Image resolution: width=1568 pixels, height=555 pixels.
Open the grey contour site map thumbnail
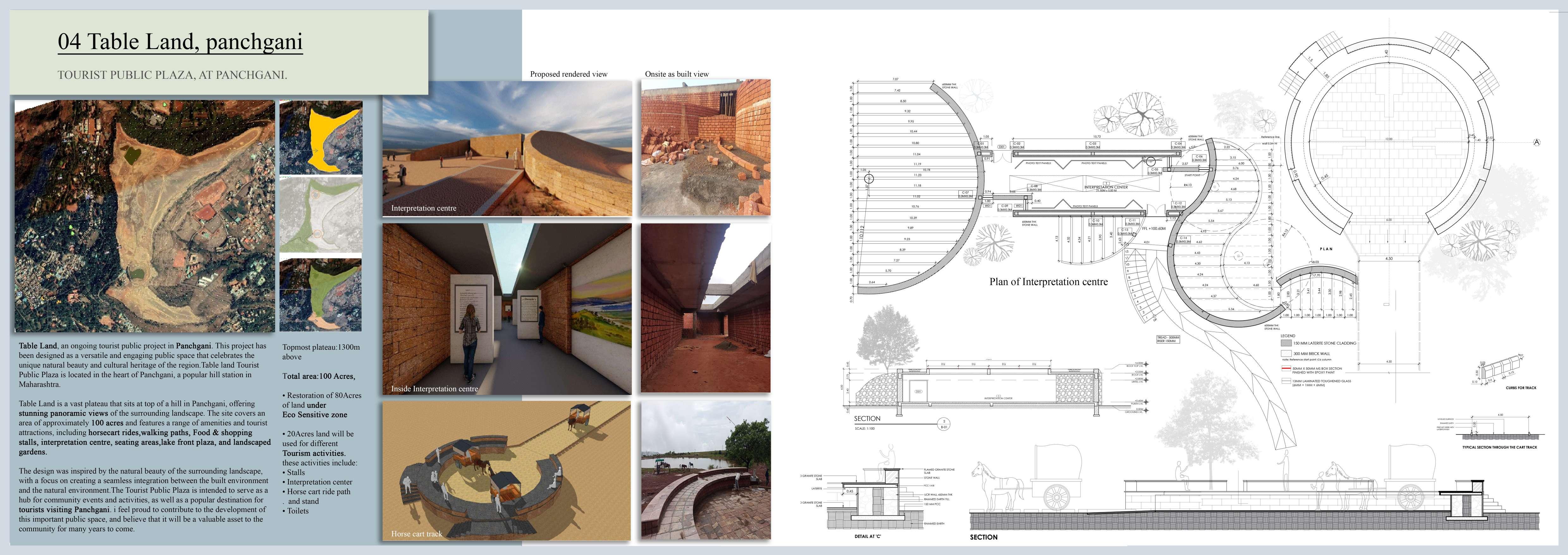[321, 215]
